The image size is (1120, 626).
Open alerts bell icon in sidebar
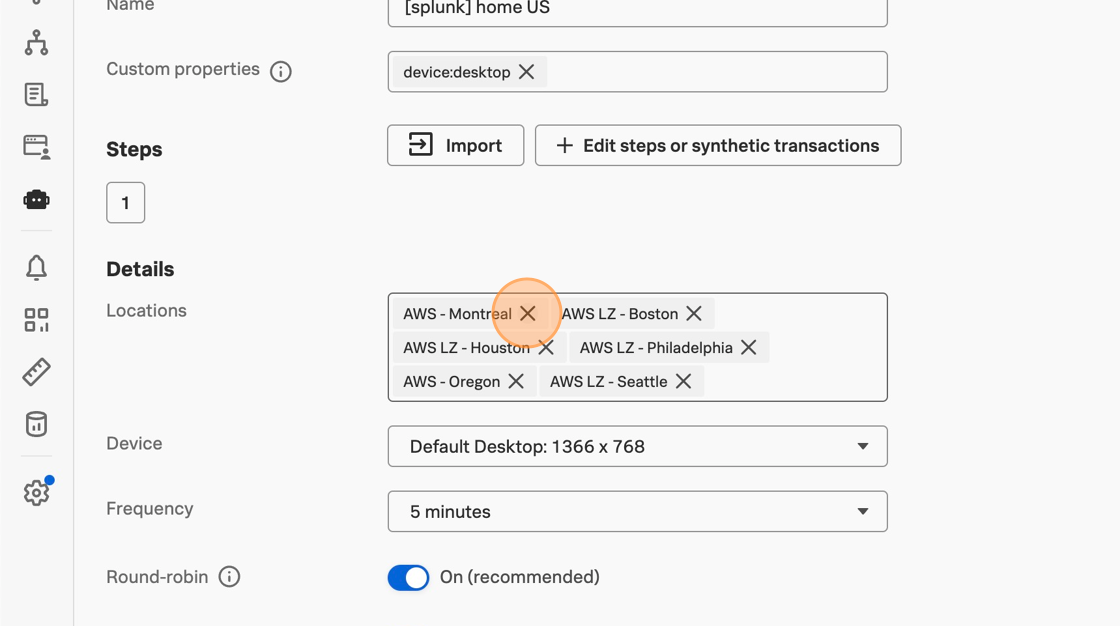click(36, 267)
